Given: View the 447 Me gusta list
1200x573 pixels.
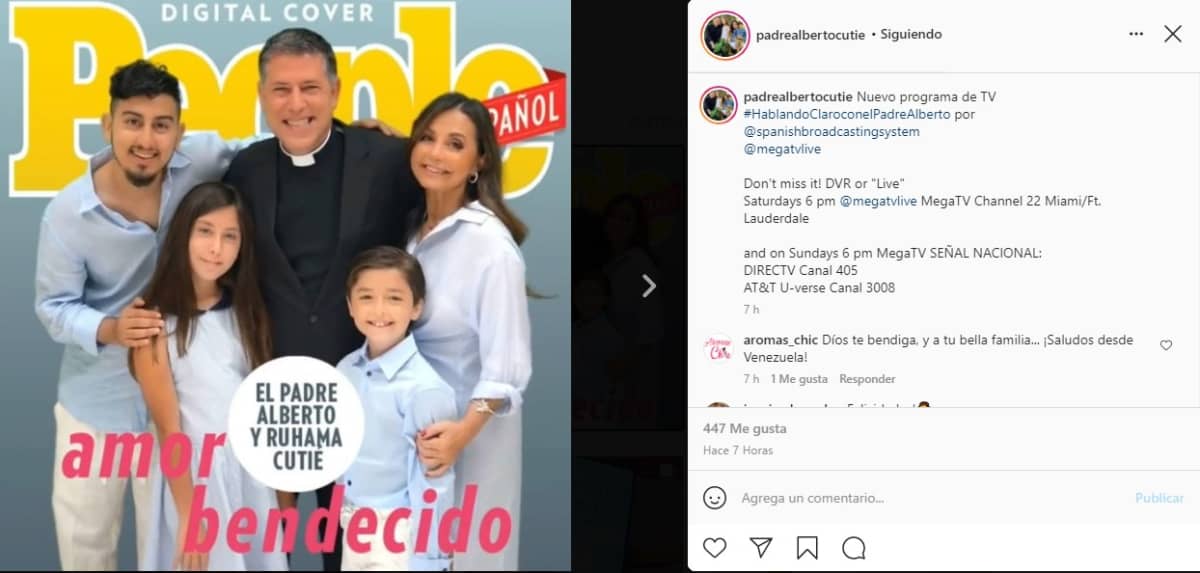Looking at the screenshot, I should [x=745, y=428].
